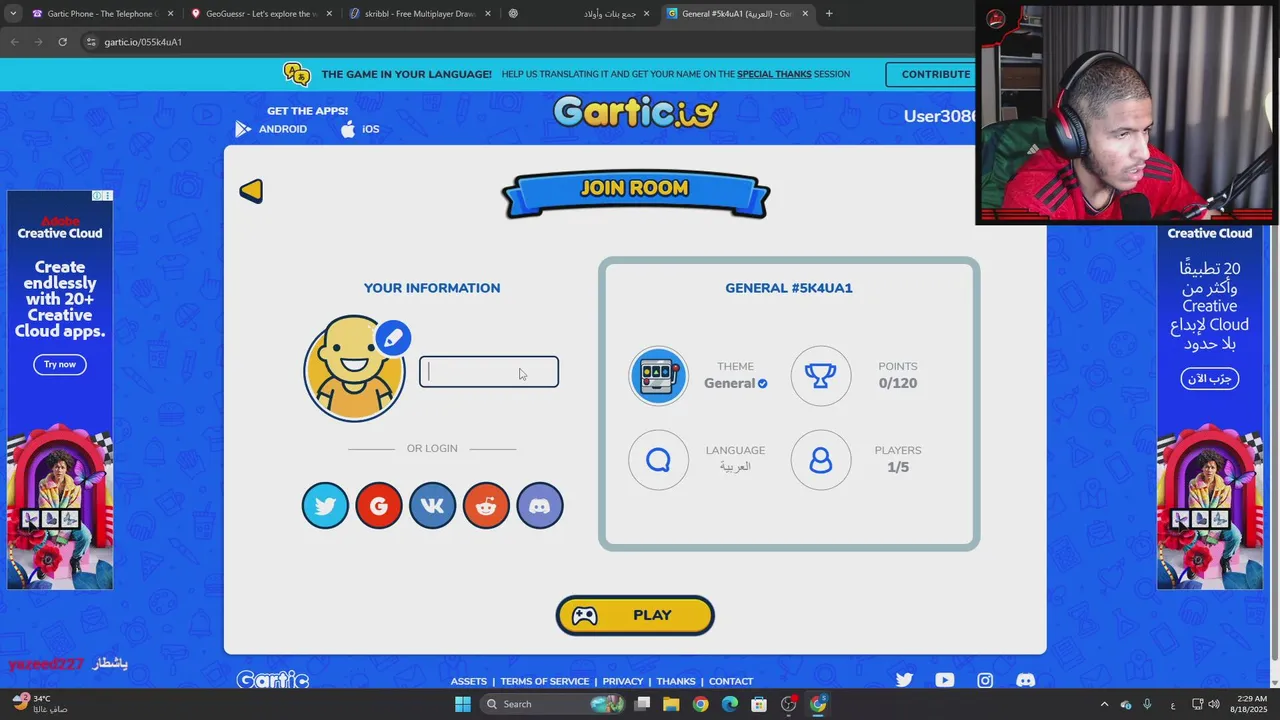The height and width of the screenshot is (720, 1280).
Task: Log in with Google icon
Action: coord(379,506)
